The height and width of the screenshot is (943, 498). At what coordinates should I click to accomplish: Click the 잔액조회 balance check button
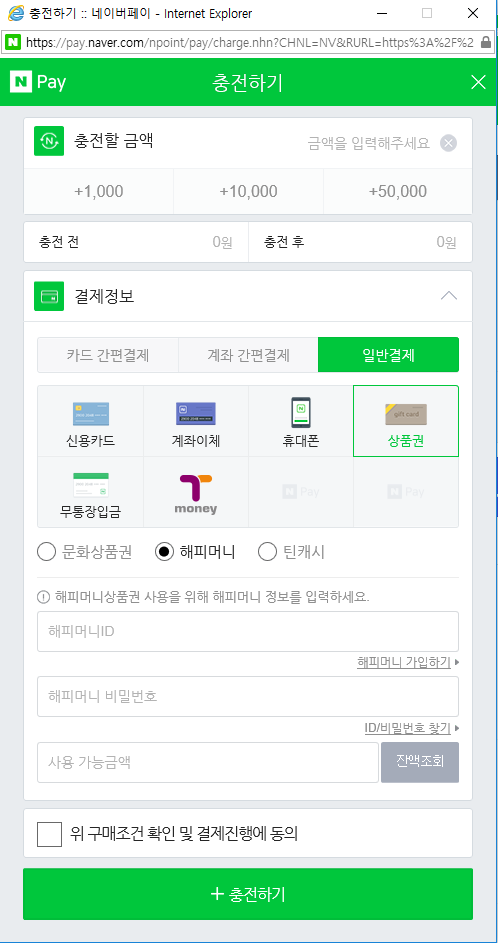point(420,762)
